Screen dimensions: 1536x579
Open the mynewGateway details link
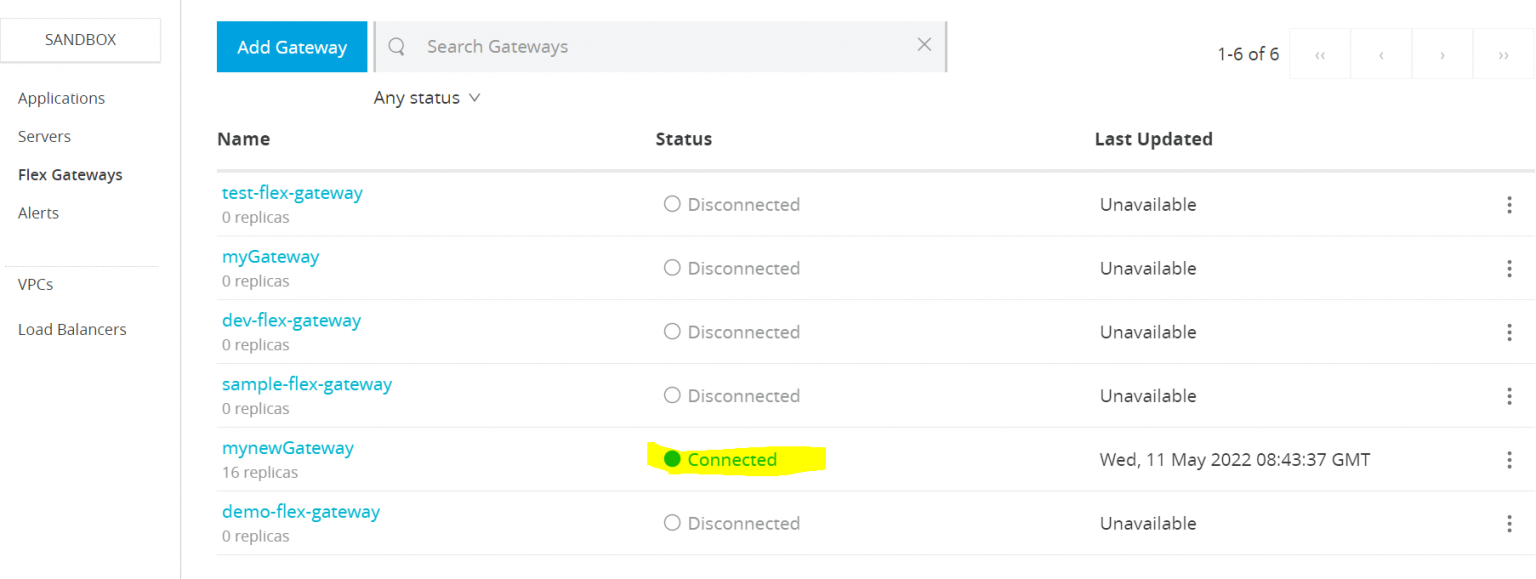[288, 447]
